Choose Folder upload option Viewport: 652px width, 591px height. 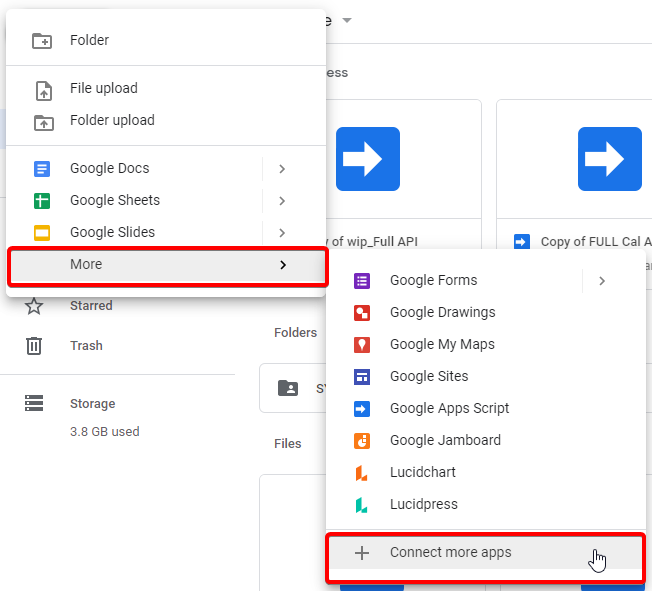pos(165,120)
